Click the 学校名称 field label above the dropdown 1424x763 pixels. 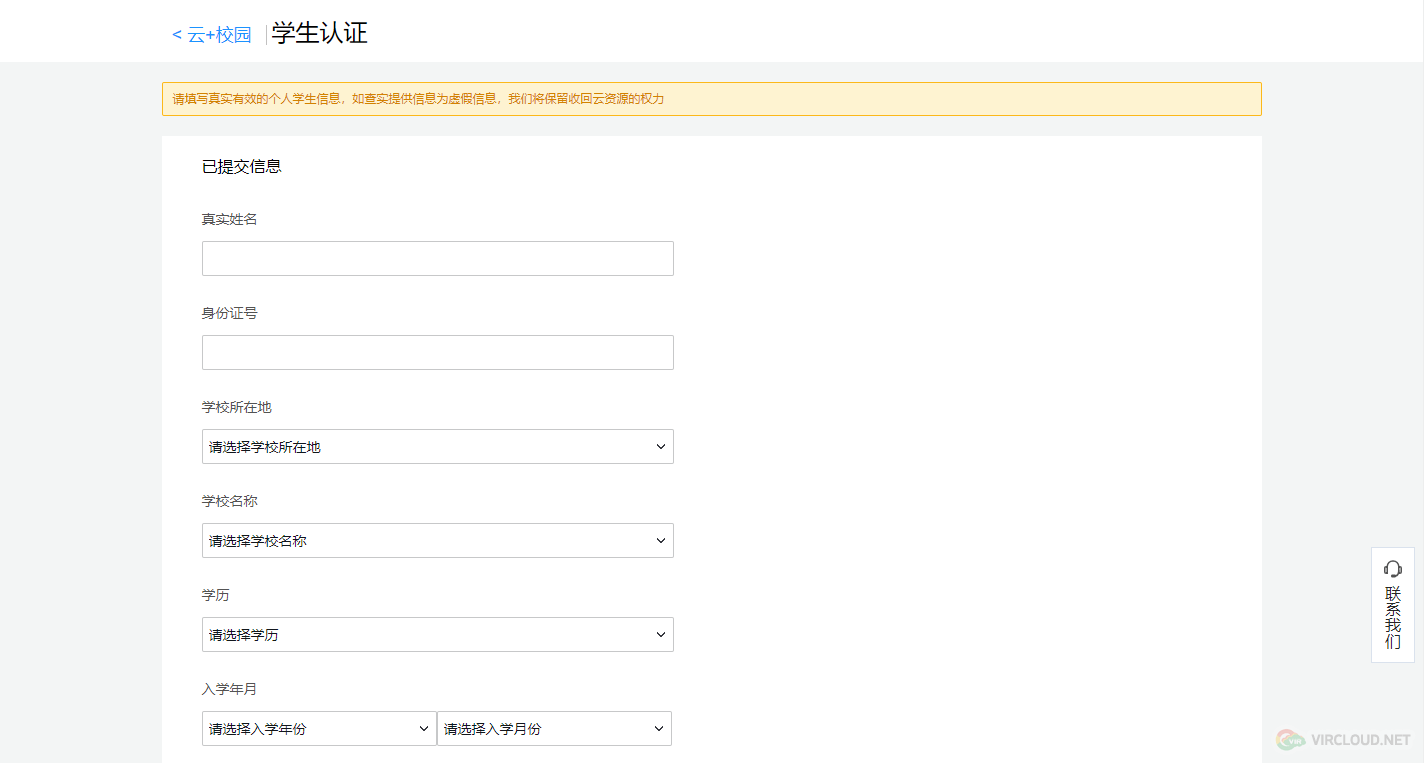coord(230,501)
